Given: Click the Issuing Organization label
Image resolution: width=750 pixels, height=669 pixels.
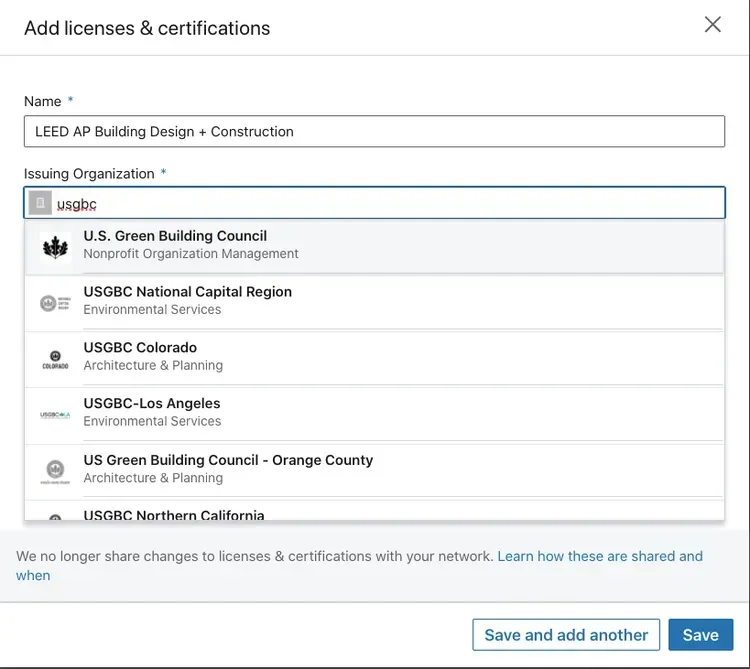Looking at the screenshot, I should (x=89, y=174).
